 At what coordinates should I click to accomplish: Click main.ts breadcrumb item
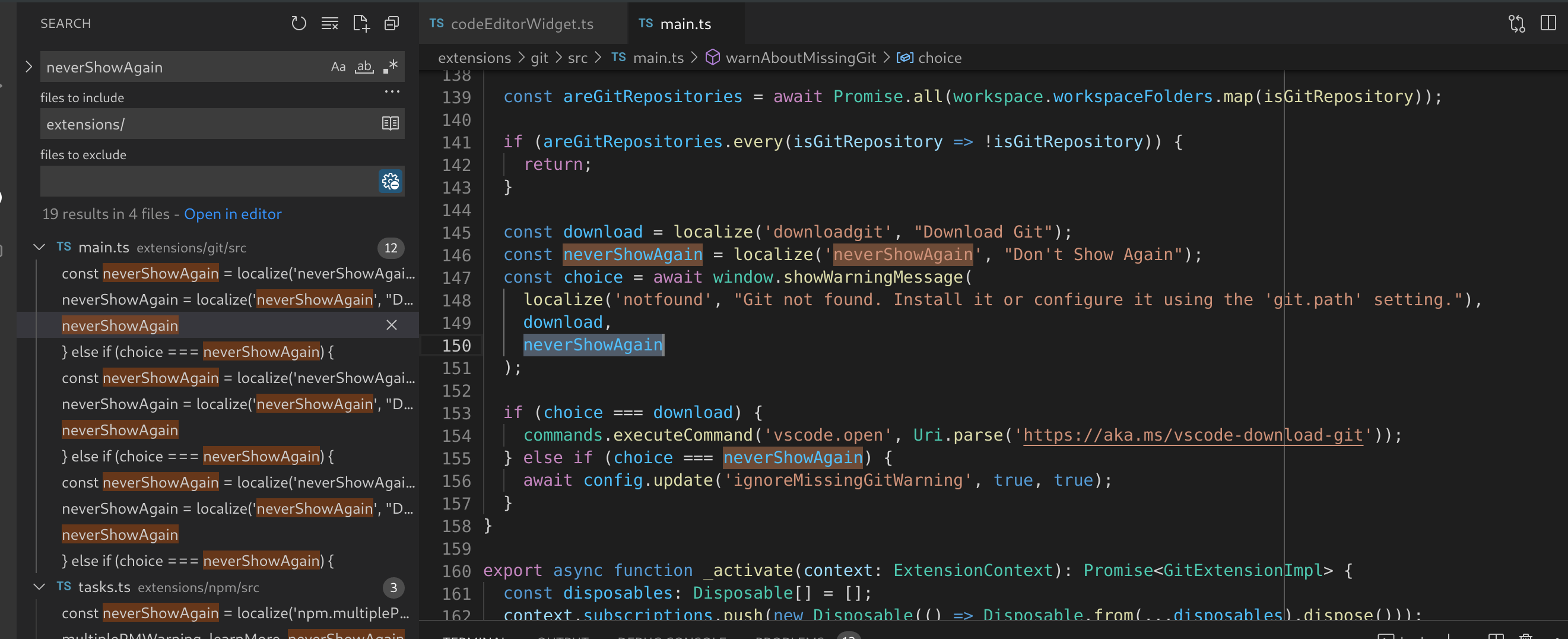tap(658, 58)
